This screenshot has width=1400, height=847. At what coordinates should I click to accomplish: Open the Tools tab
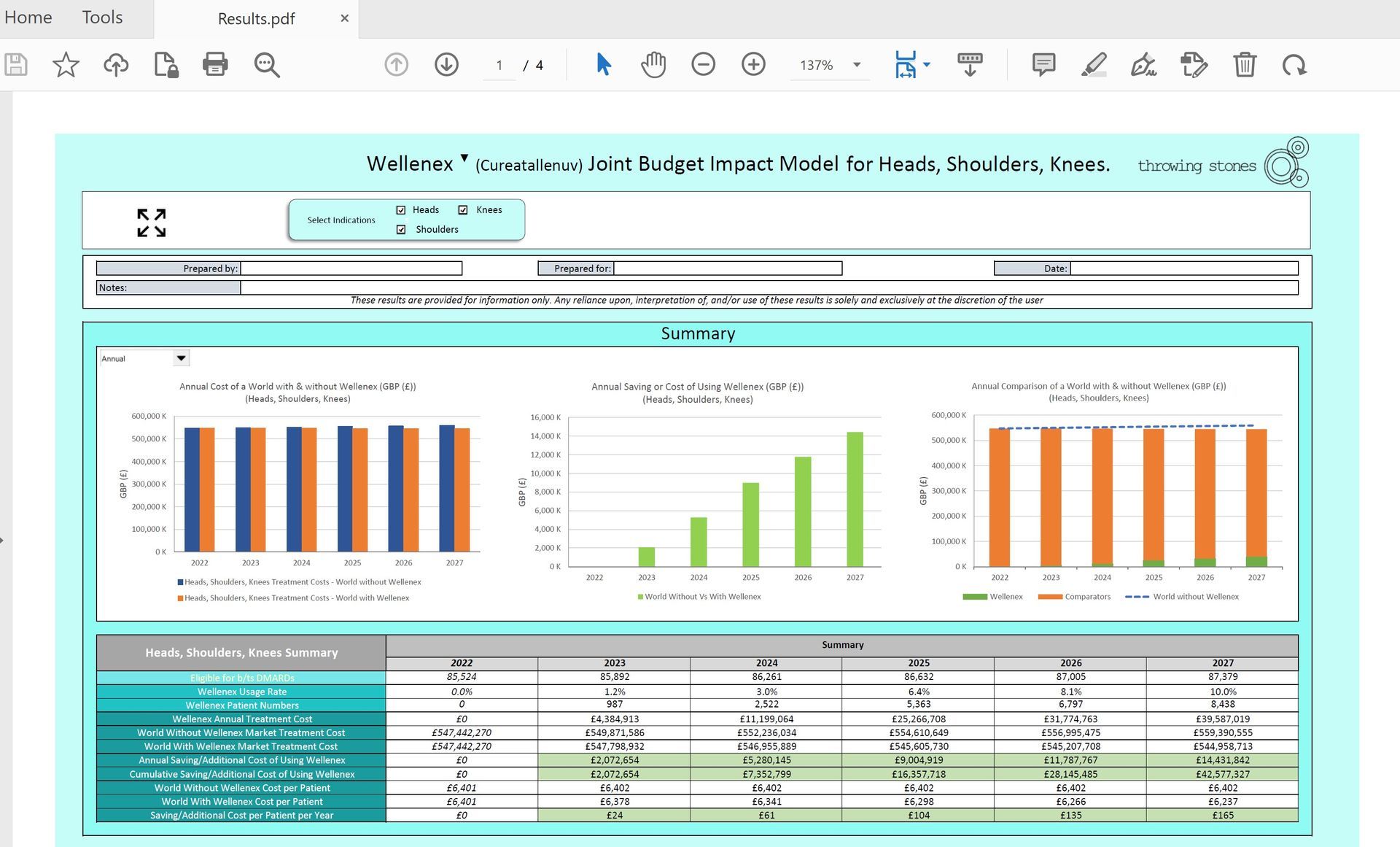point(102,18)
